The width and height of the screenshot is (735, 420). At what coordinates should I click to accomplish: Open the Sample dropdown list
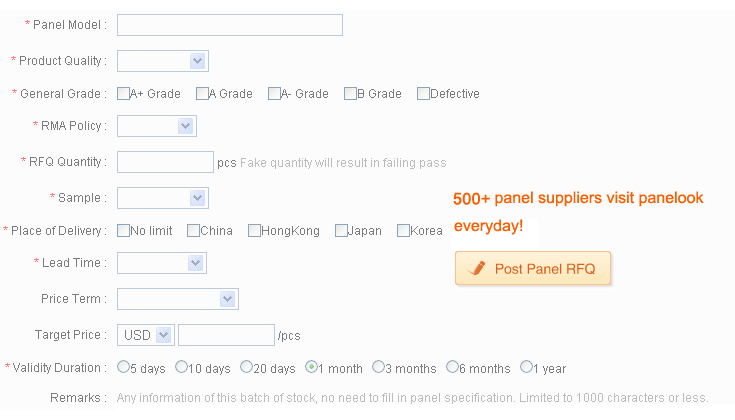(x=162, y=198)
